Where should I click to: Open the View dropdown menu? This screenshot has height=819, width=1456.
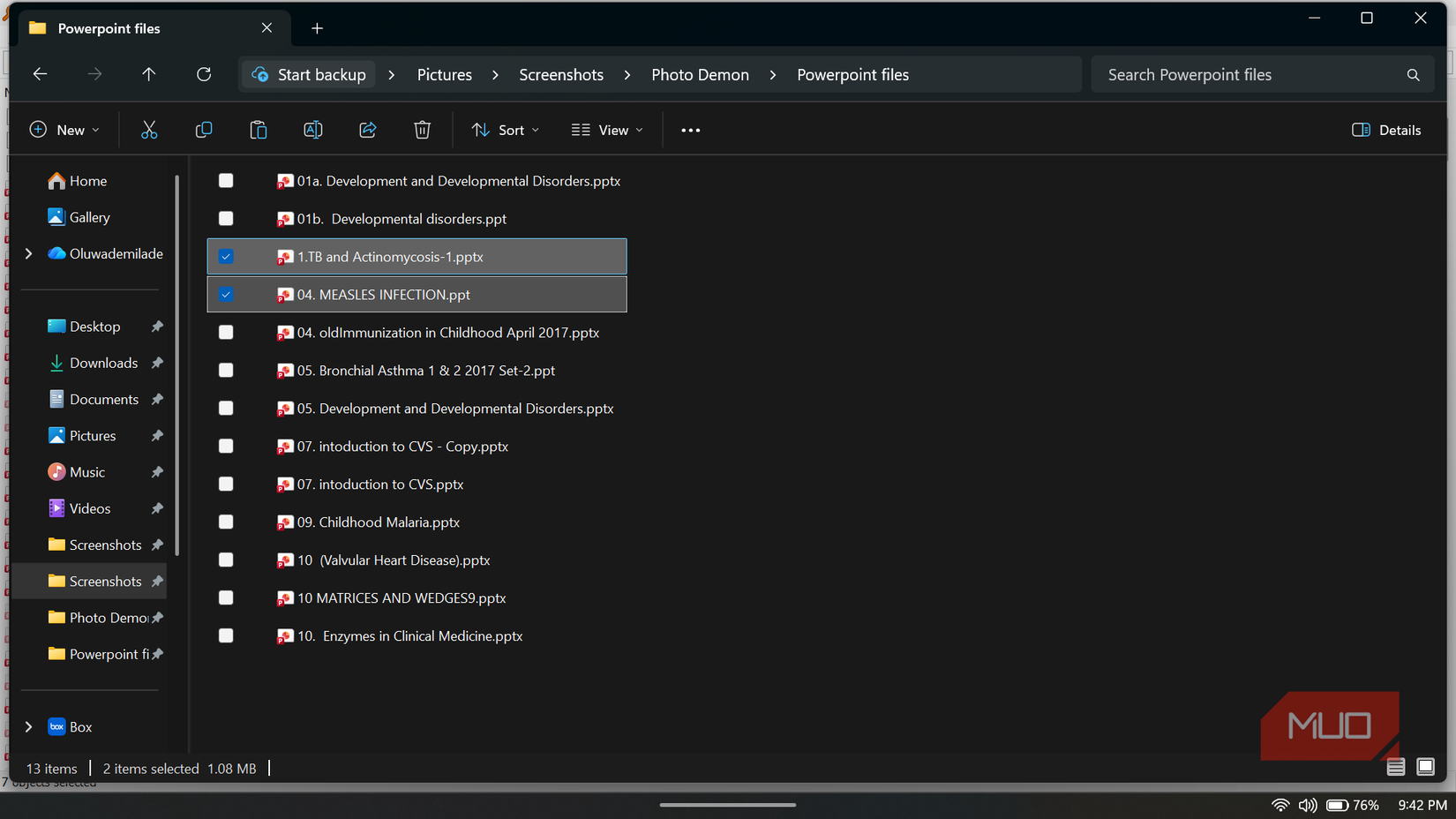coord(607,130)
